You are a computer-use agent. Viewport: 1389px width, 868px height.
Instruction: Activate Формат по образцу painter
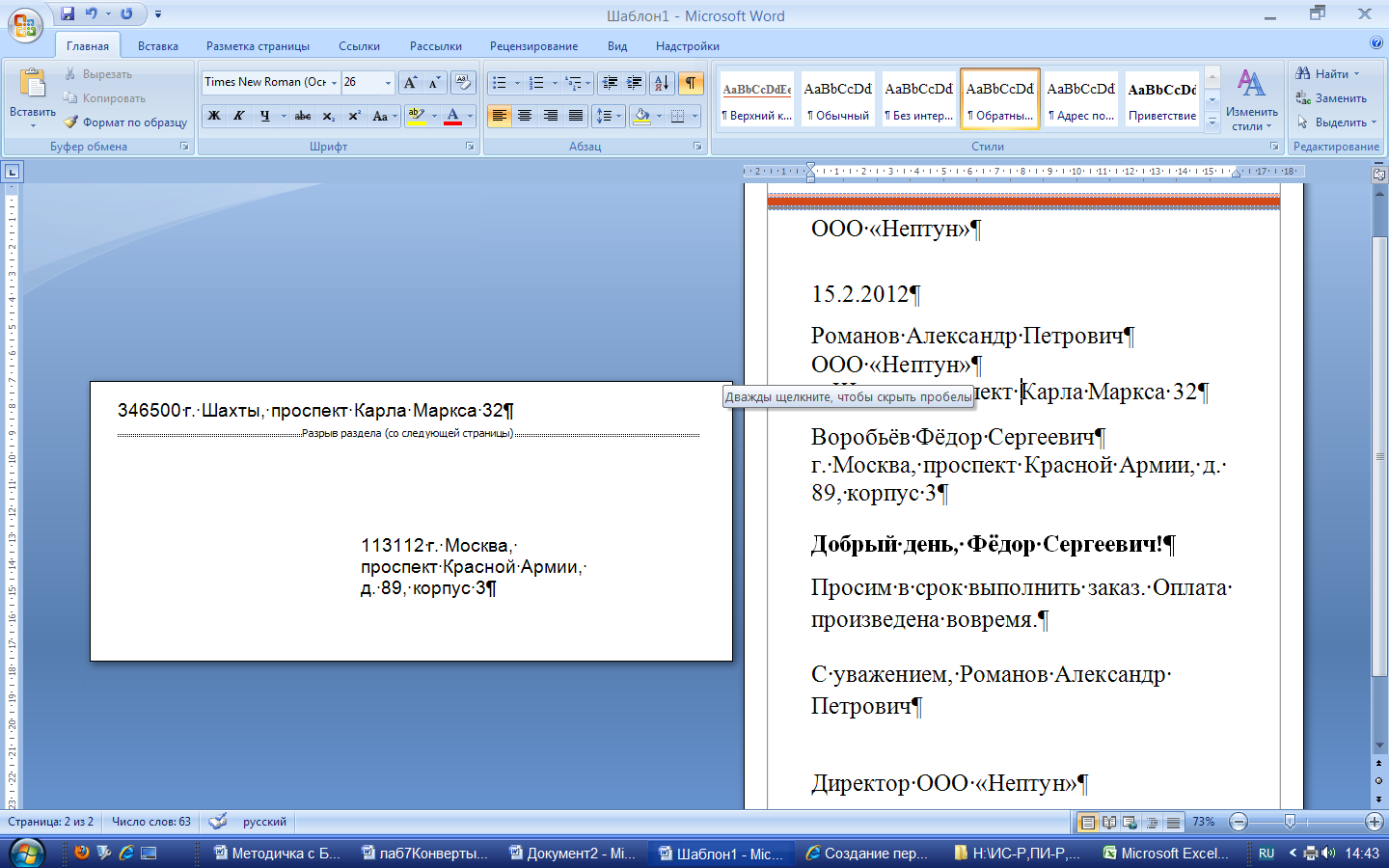[x=125, y=122]
